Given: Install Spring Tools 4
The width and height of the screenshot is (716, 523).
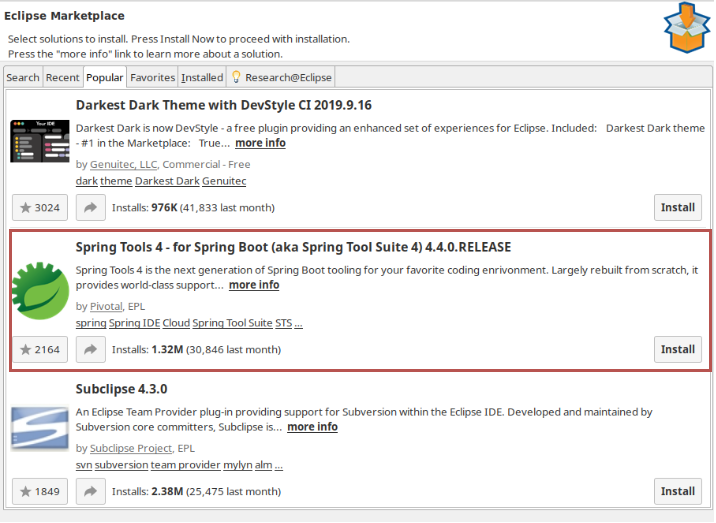Looking at the screenshot, I should 678,350.
